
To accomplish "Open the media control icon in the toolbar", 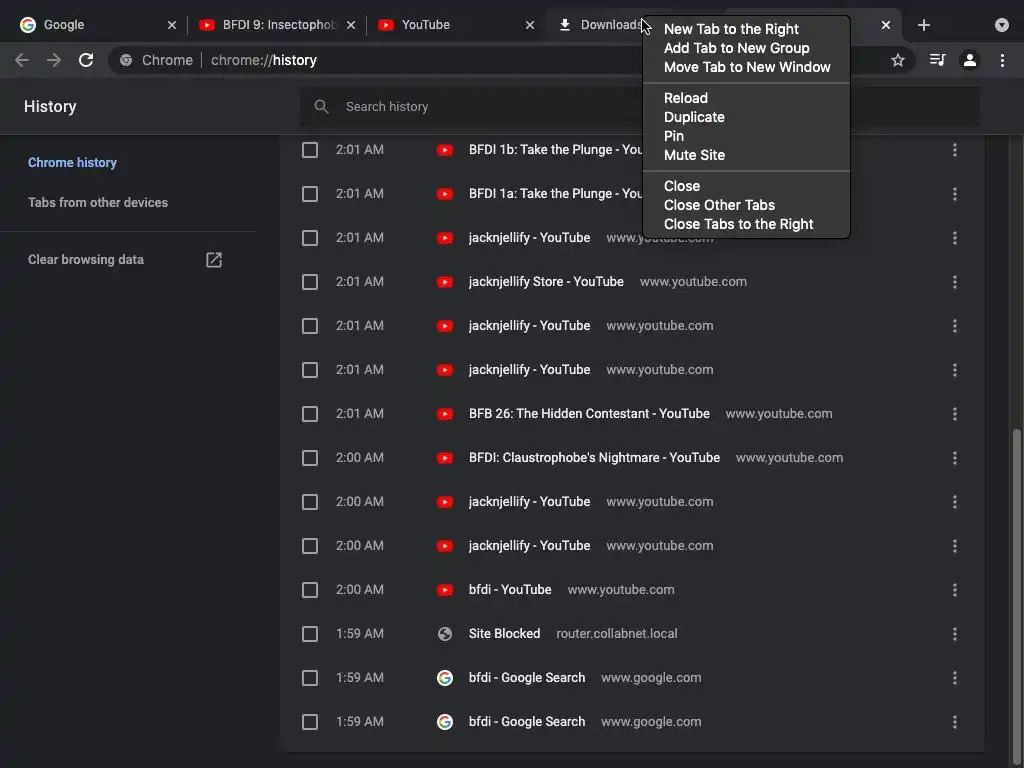I will [x=937, y=60].
